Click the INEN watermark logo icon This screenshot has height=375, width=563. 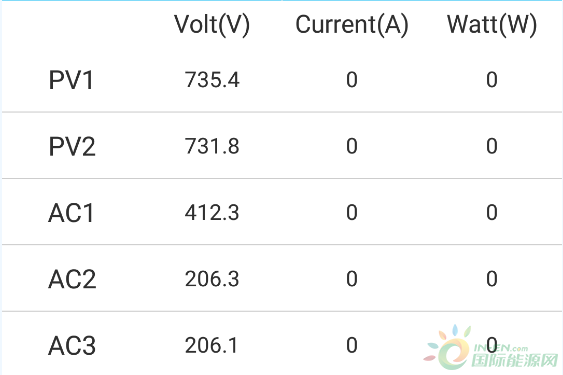pyautogui.click(x=448, y=347)
